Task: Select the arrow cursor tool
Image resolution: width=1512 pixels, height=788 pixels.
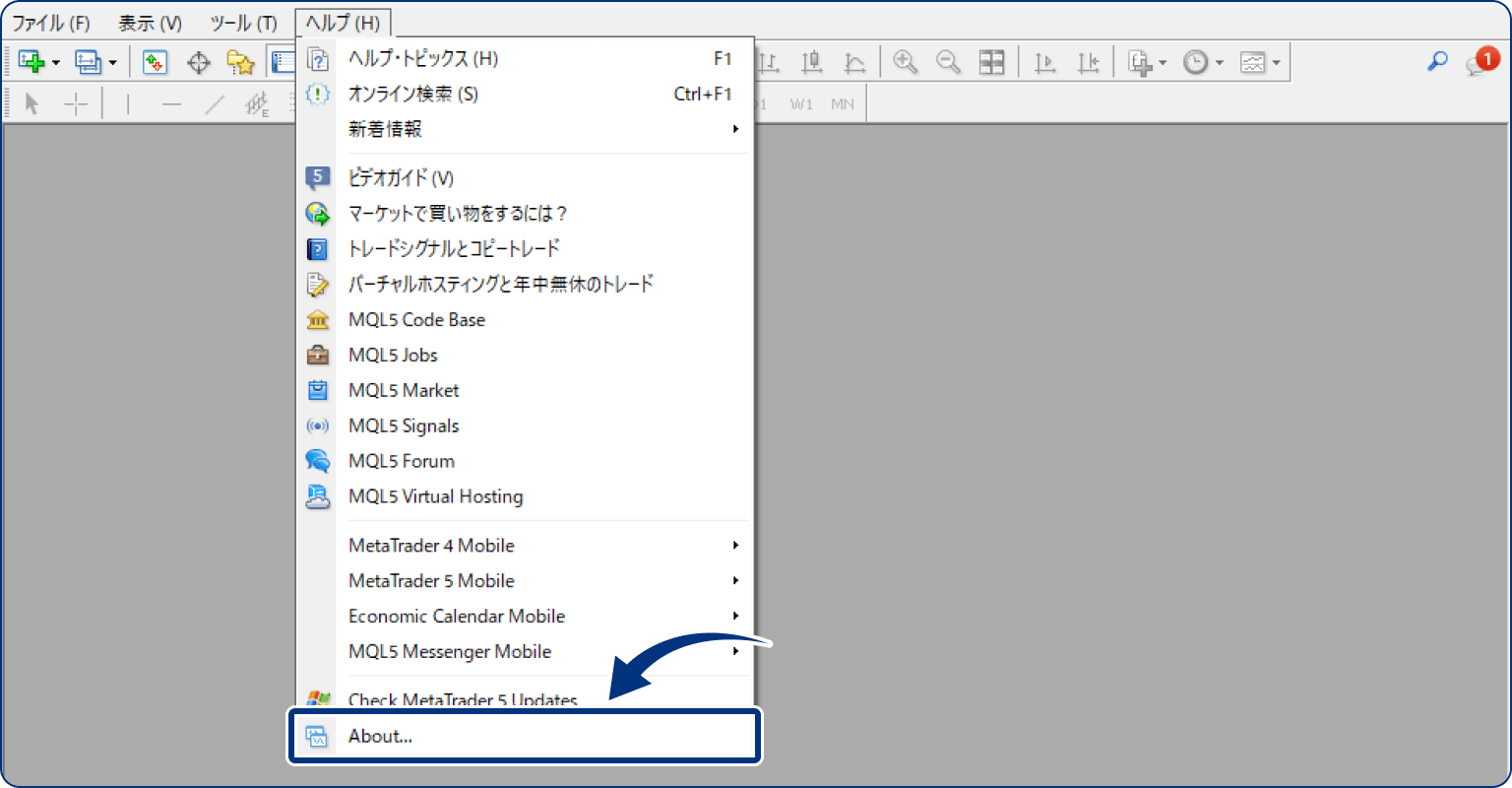Action: 31,103
